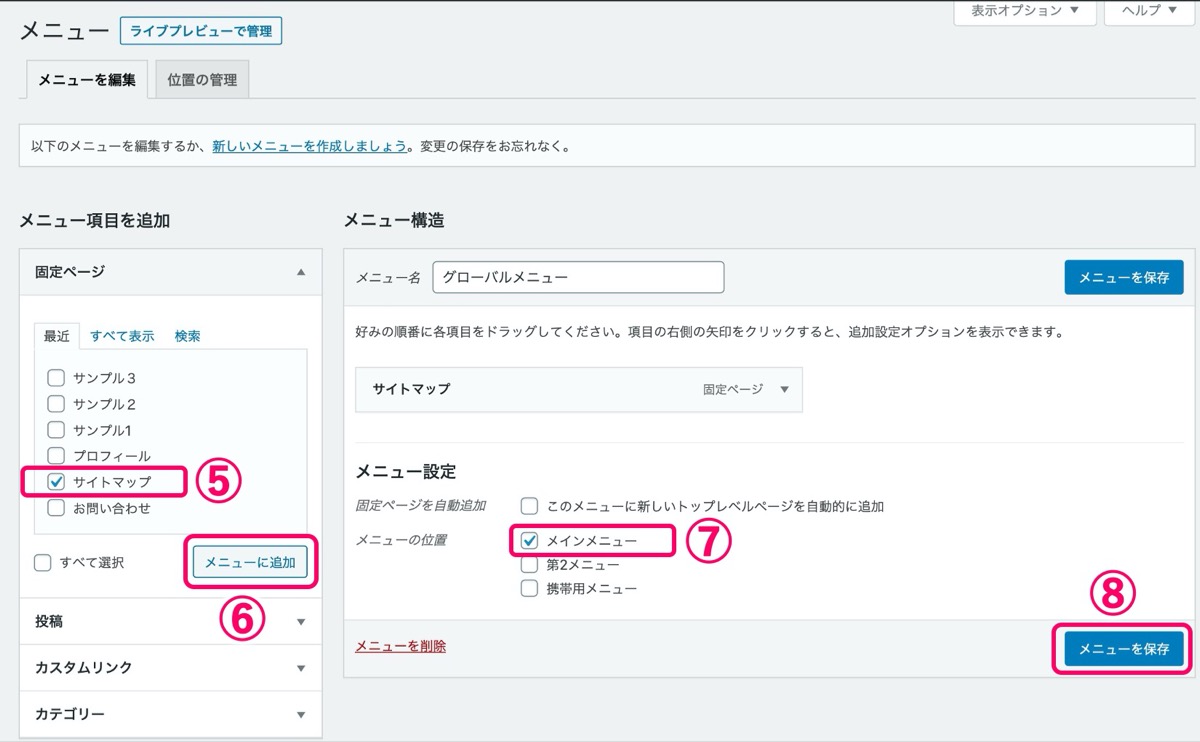Enable auto-add new top-level pages checkbox
Viewport: 1200px width, 742px height.
pos(529,506)
